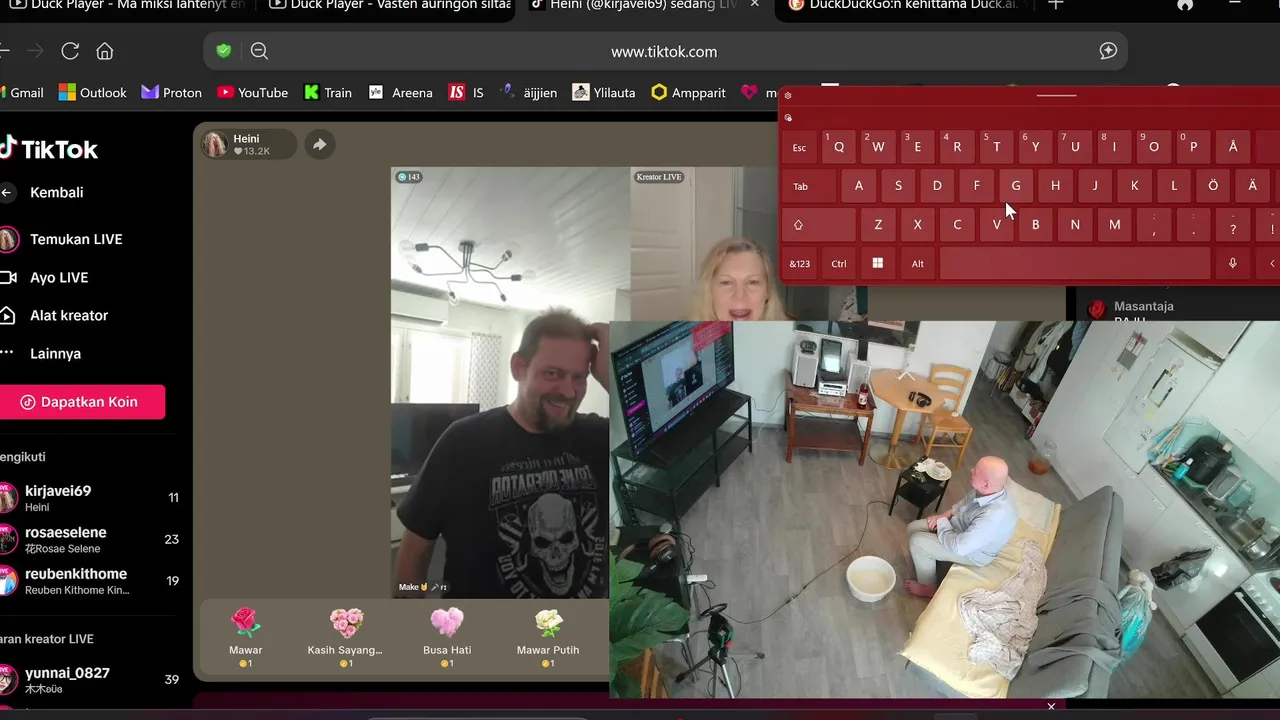
Task: Open Gmail bookmark
Action: pos(22,92)
